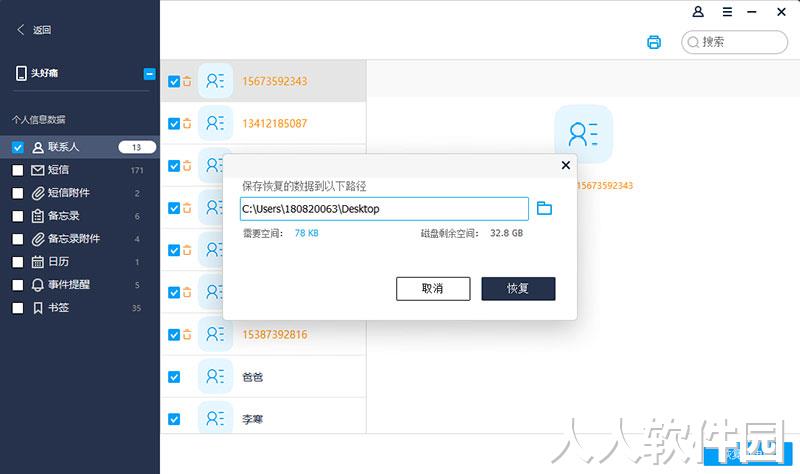Click contact avatar icon for 13412185087
800x474 pixels.
[215, 123]
